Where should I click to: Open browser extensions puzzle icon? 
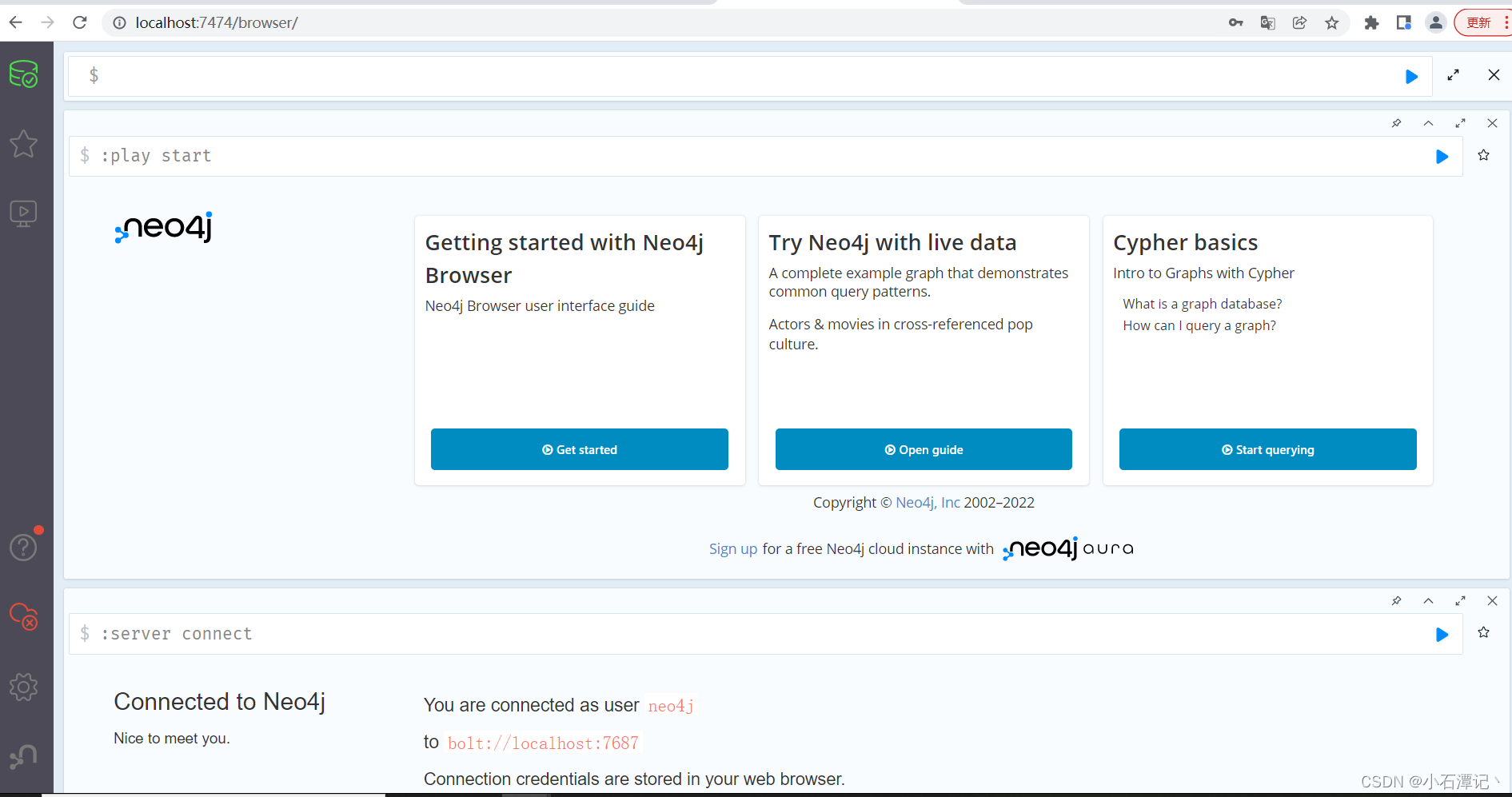tap(1371, 23)
